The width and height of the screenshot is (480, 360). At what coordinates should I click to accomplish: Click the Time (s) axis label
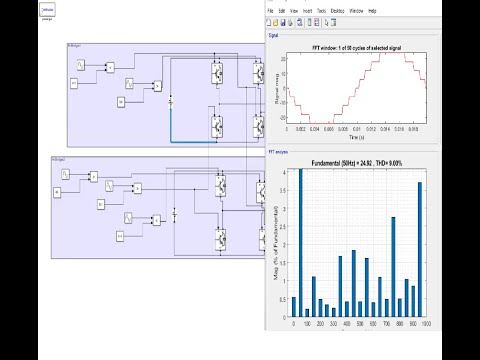coord(356,137)
